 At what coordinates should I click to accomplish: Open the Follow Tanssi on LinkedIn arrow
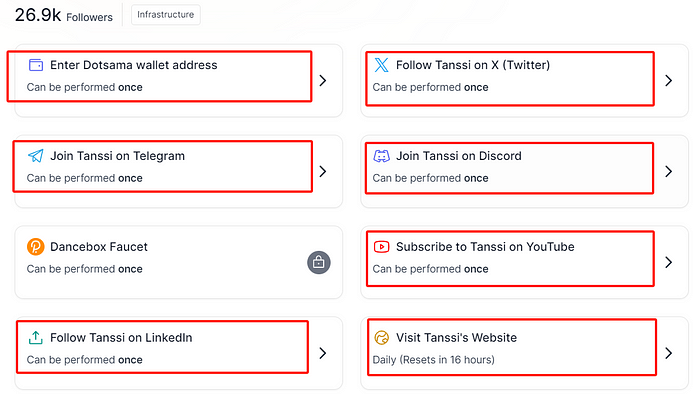pyautogui.click(x=323, y=353)
